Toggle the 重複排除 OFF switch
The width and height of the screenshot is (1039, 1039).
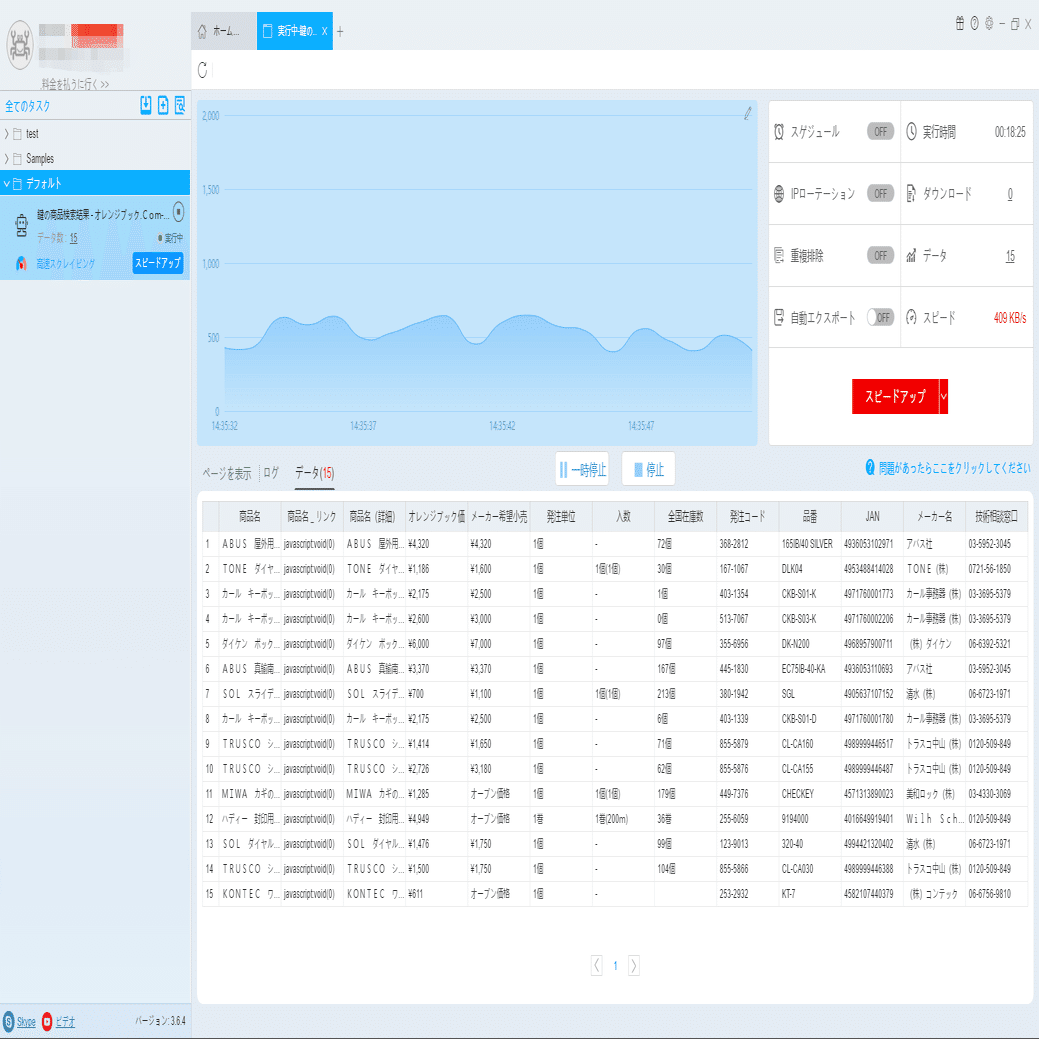click(x=881, y=255)
